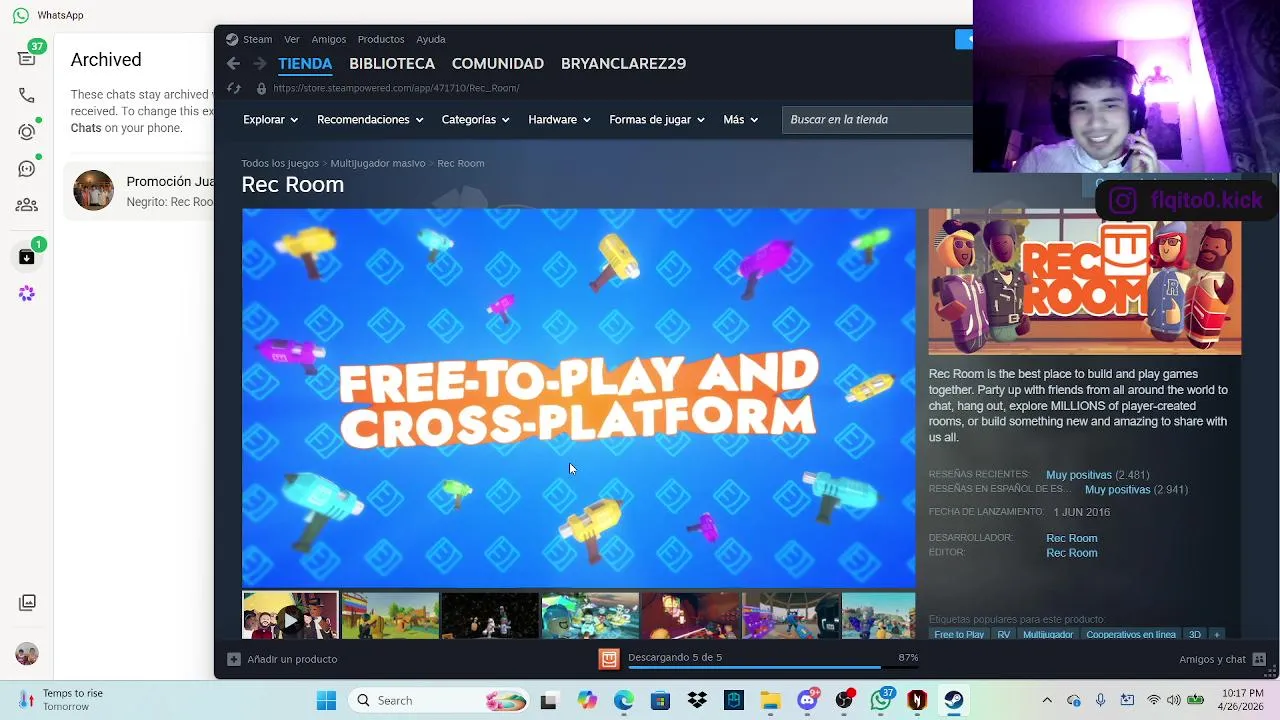This screenshot has height=720, width=1280.
Task: Open the Amigos menu in Steam
Action: click(x=328, y=39)
